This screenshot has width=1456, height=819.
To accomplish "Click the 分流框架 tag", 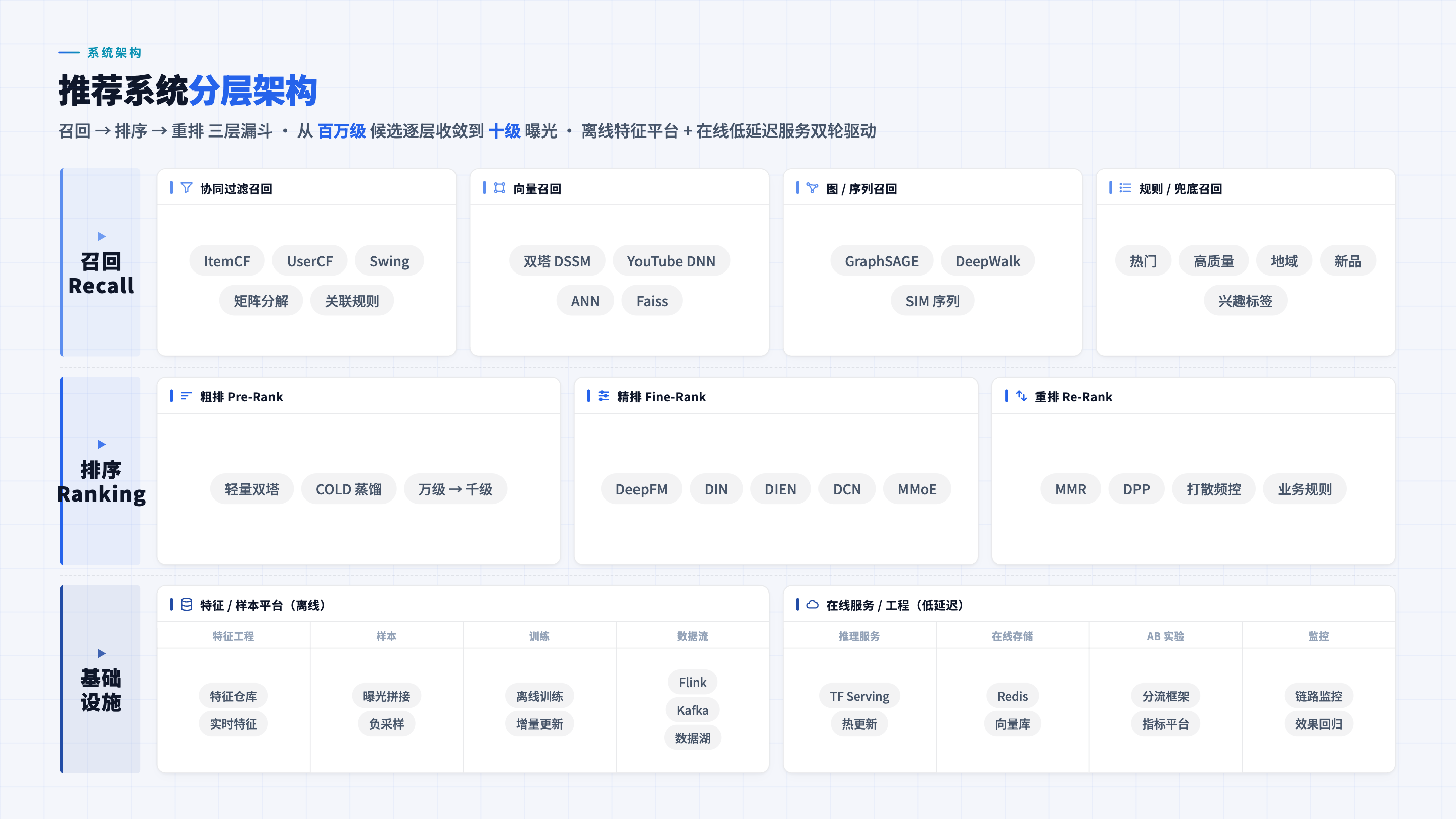I will pyautogui.click(x=1165, y=696).
